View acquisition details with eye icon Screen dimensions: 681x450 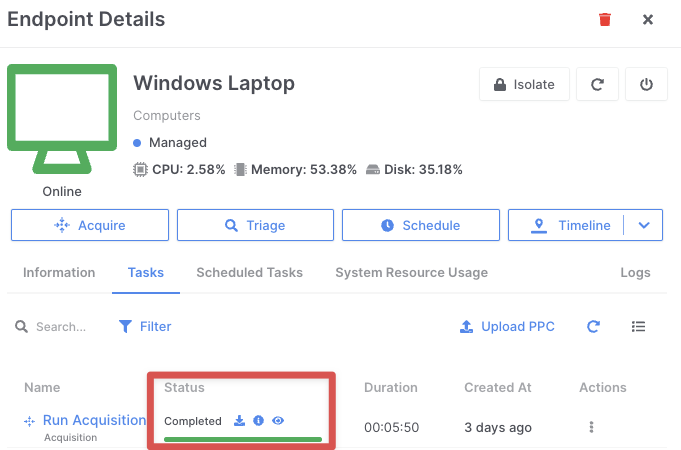pyautogui.click(x=278, y=421)
